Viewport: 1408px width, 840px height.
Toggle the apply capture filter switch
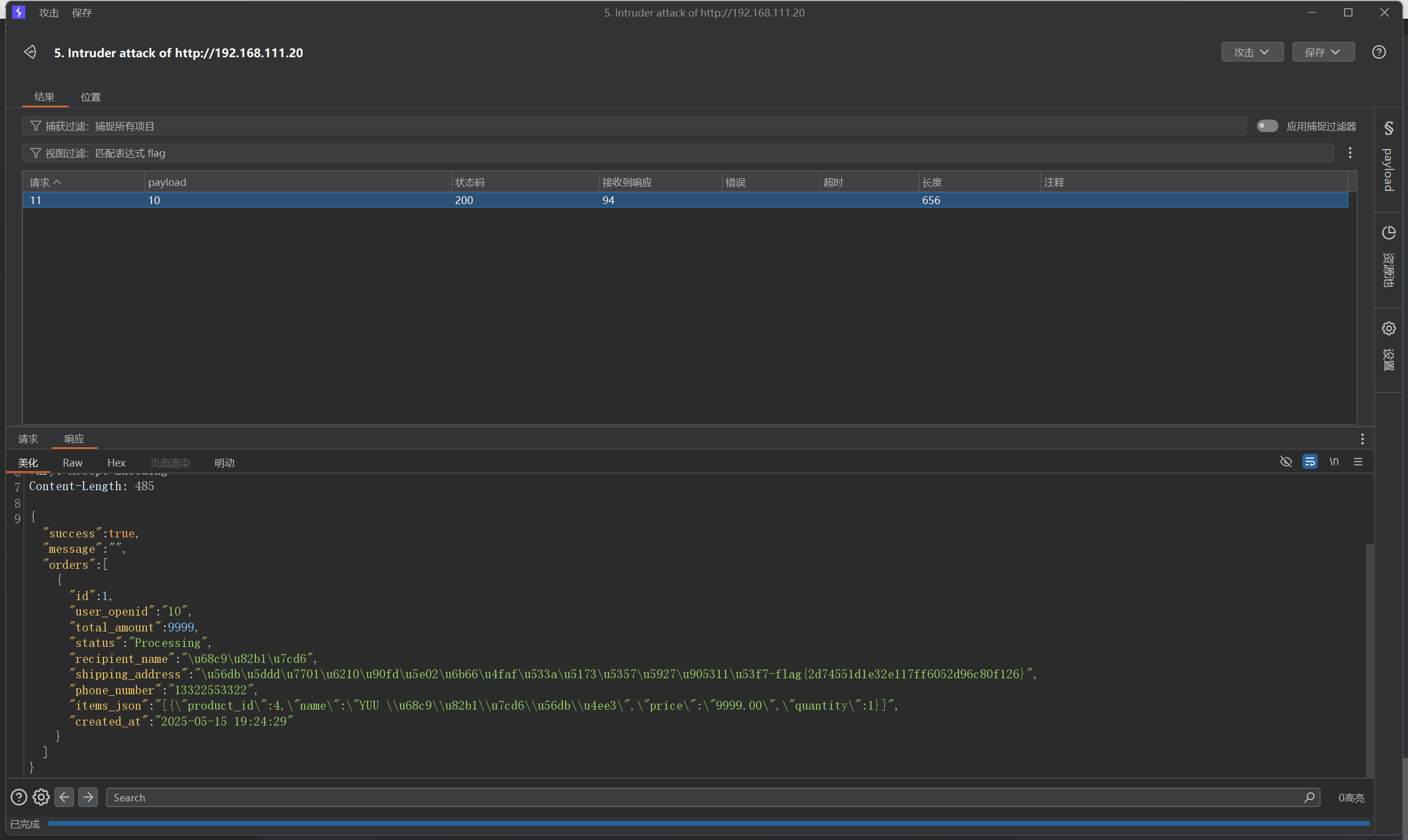click(x=1267, y=125)
